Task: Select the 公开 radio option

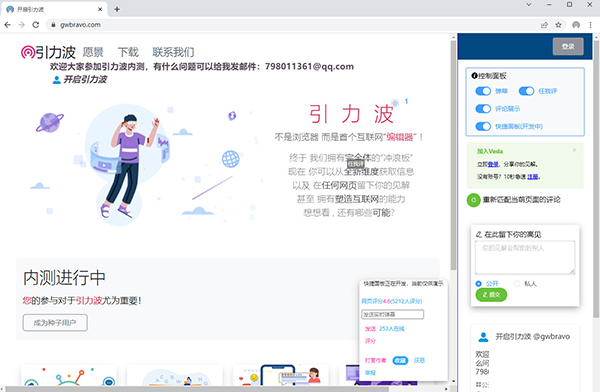Action: (x=478, y=284)
